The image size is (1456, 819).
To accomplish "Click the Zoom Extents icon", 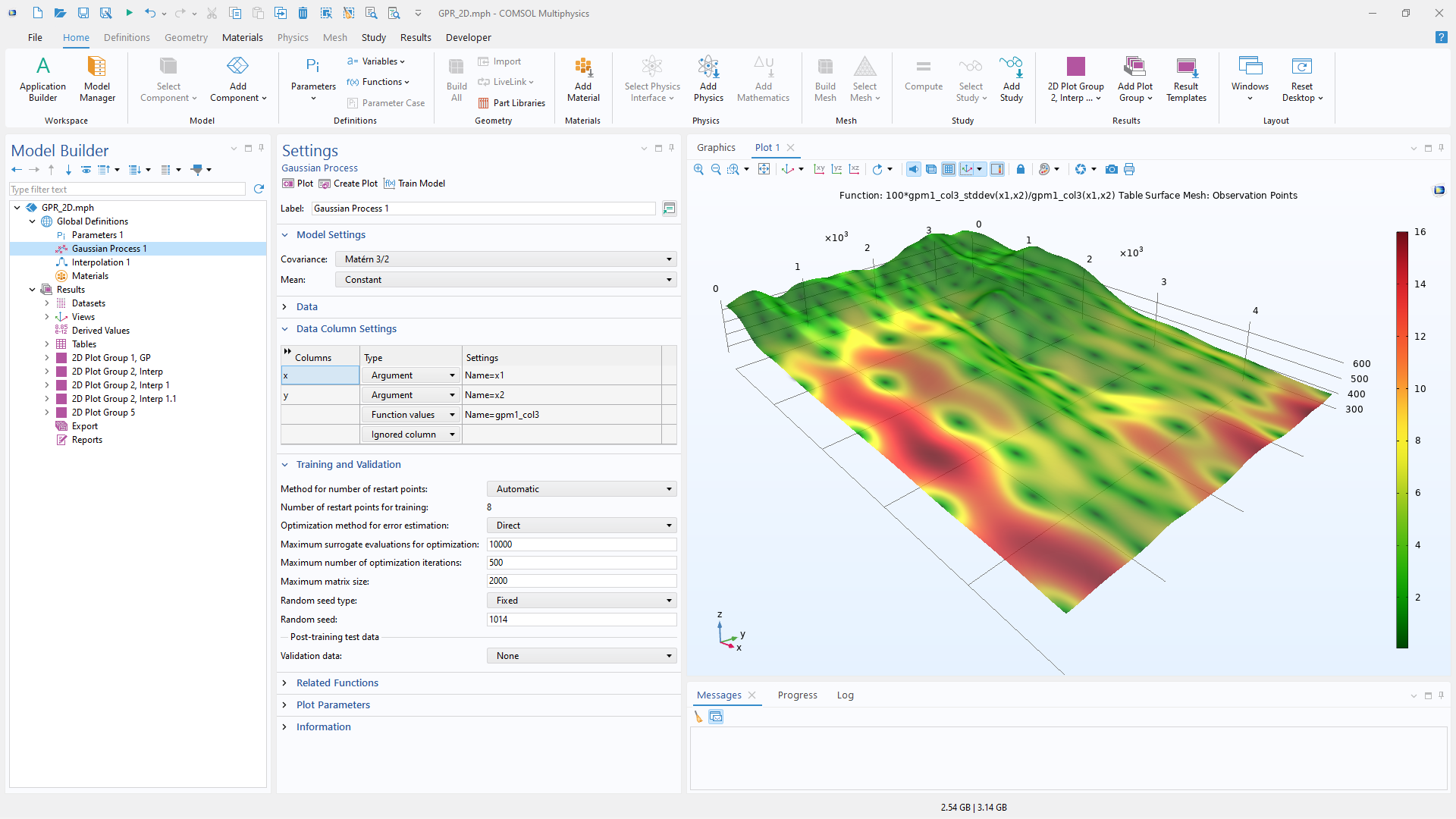I will [x=764, y=169].
